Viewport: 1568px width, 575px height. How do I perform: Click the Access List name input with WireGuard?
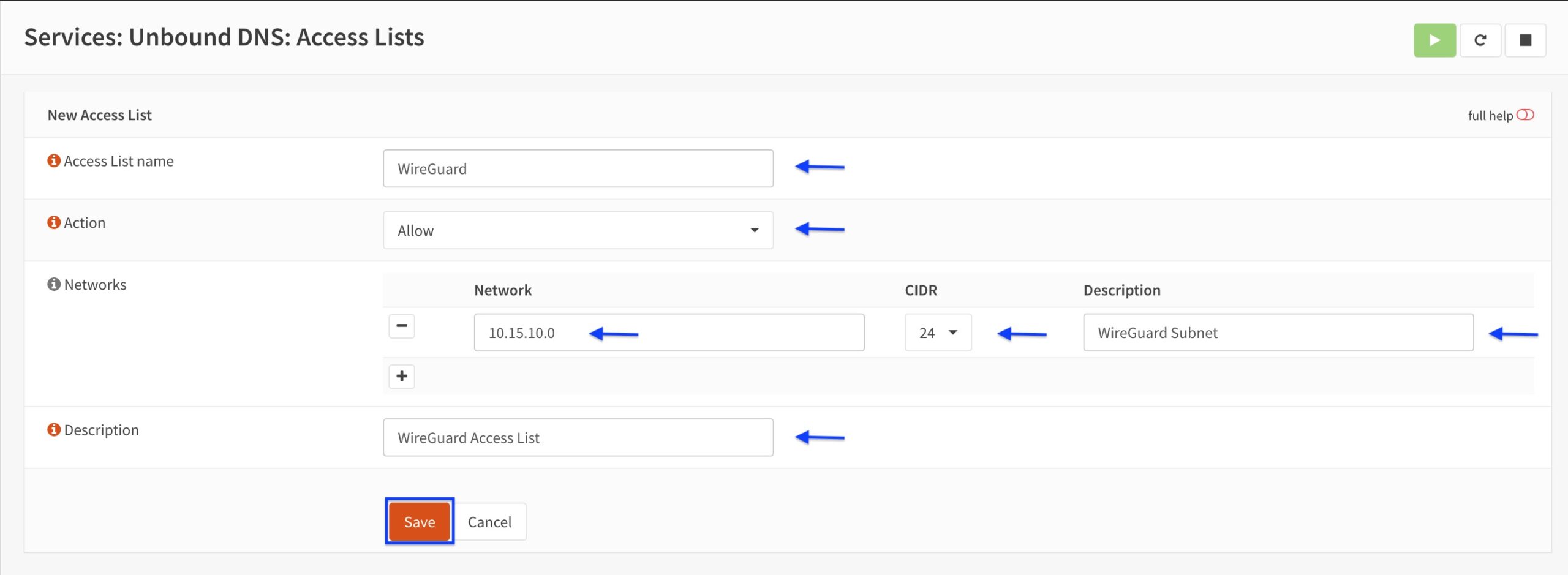578,168
